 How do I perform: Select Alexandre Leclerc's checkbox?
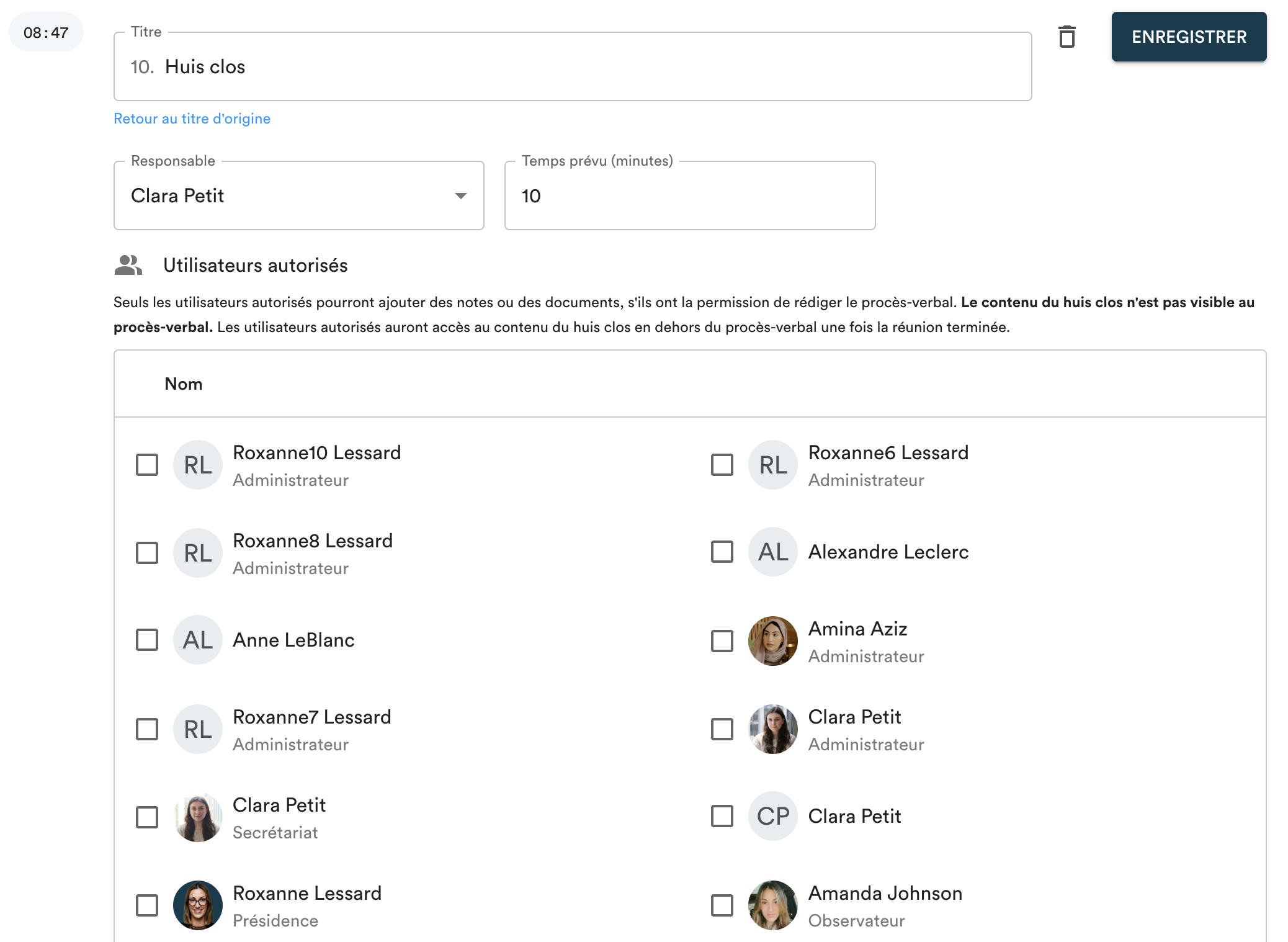(722, 552)
